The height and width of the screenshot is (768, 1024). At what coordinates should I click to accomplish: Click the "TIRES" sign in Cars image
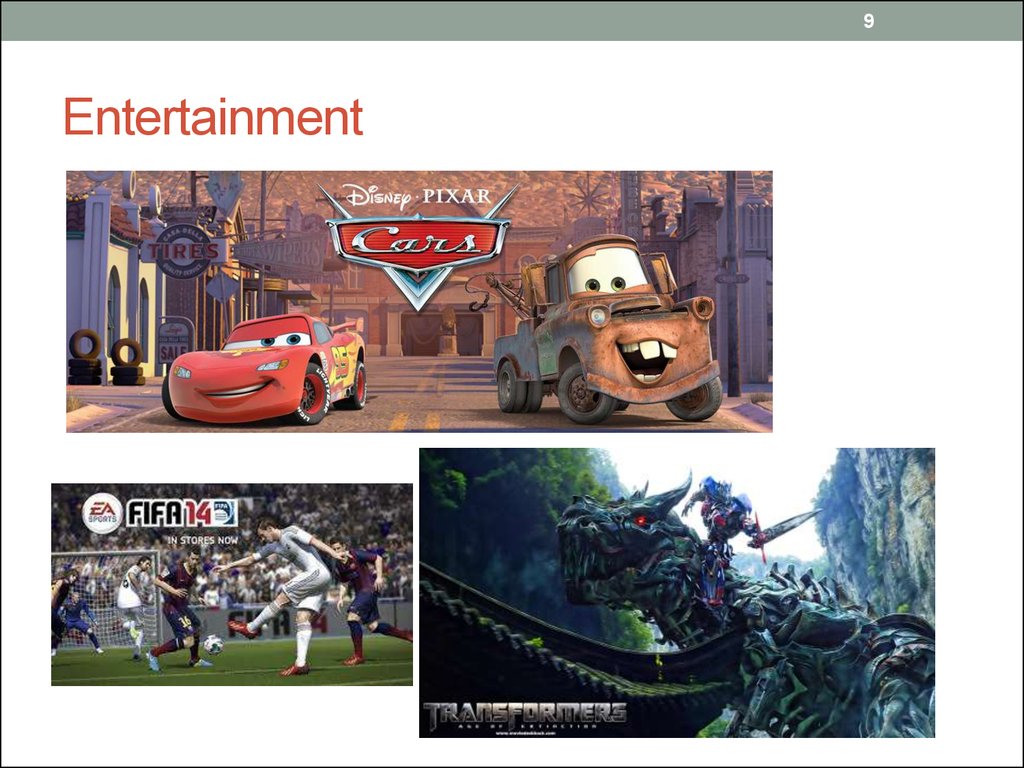(x=184, y=251)
